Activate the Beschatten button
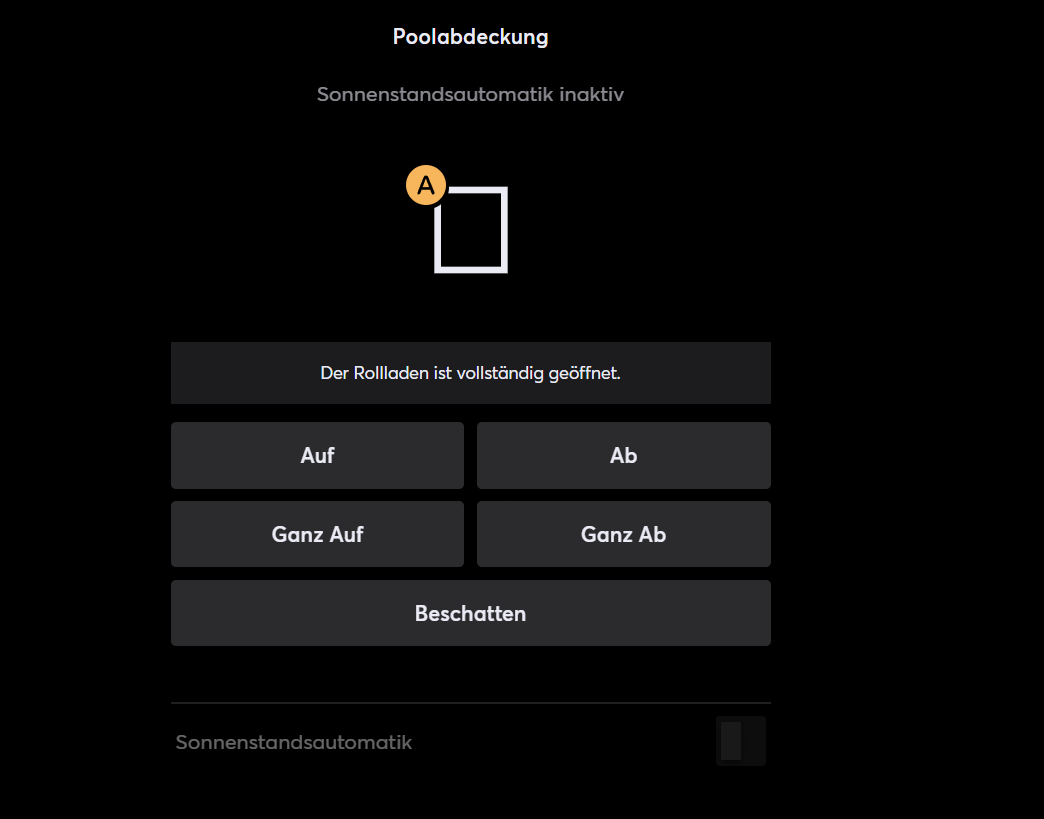 coord(470,613)
